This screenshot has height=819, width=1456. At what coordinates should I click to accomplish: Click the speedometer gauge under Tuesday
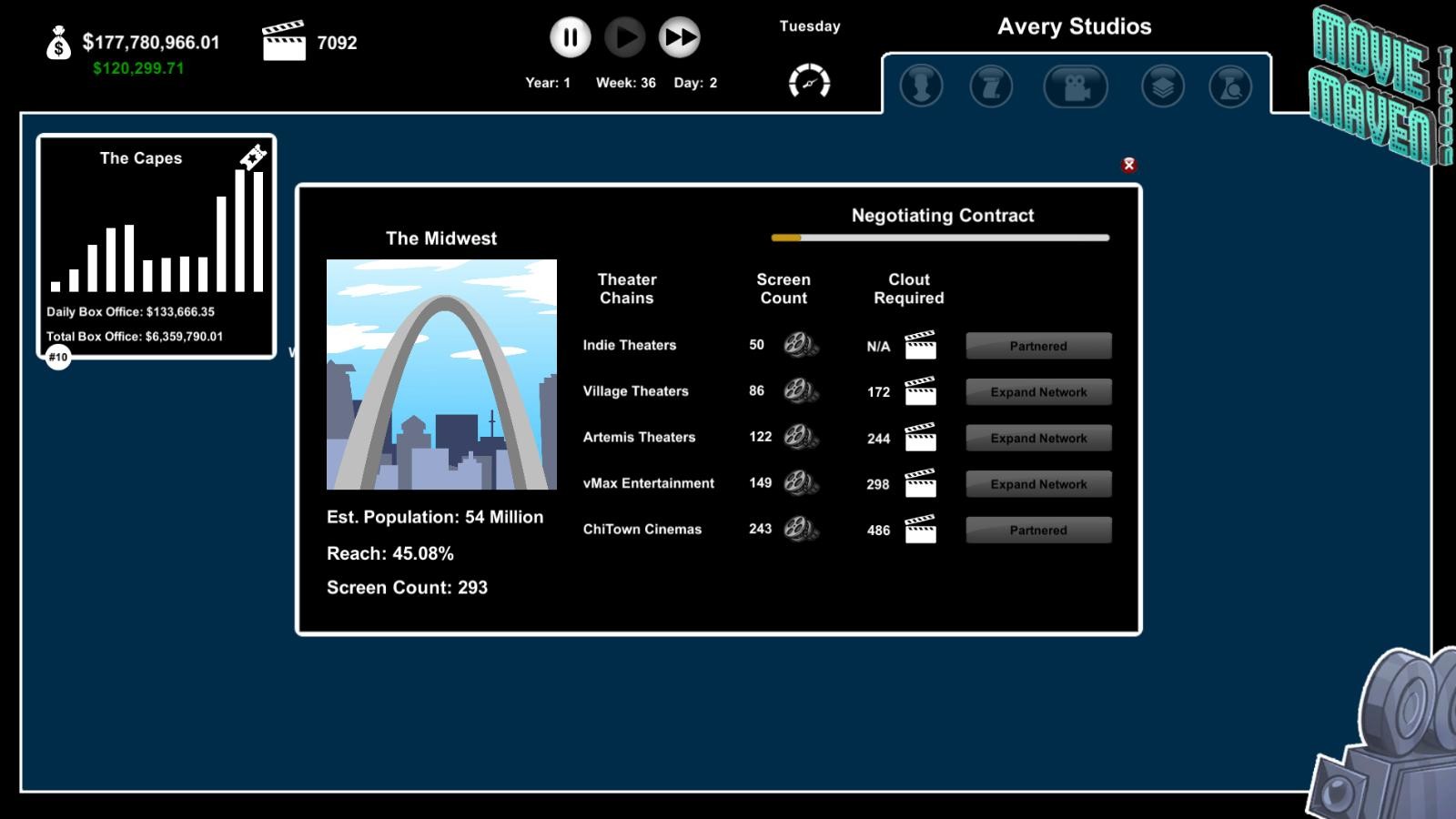pos(809,81)
